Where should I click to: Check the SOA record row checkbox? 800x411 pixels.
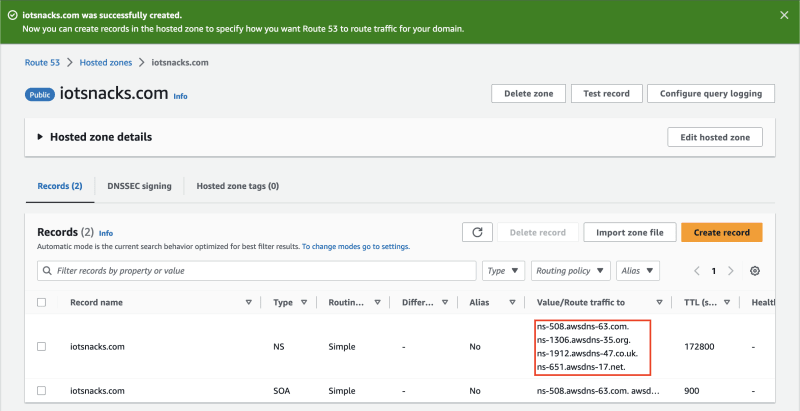coord(42,391)
